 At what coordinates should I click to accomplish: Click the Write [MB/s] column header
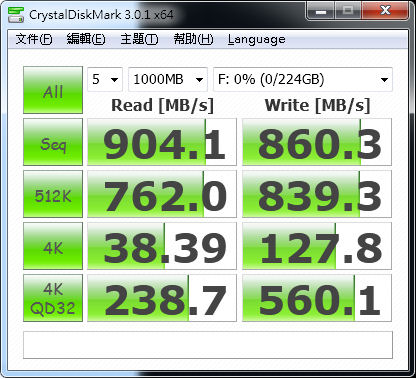(317, 105)
